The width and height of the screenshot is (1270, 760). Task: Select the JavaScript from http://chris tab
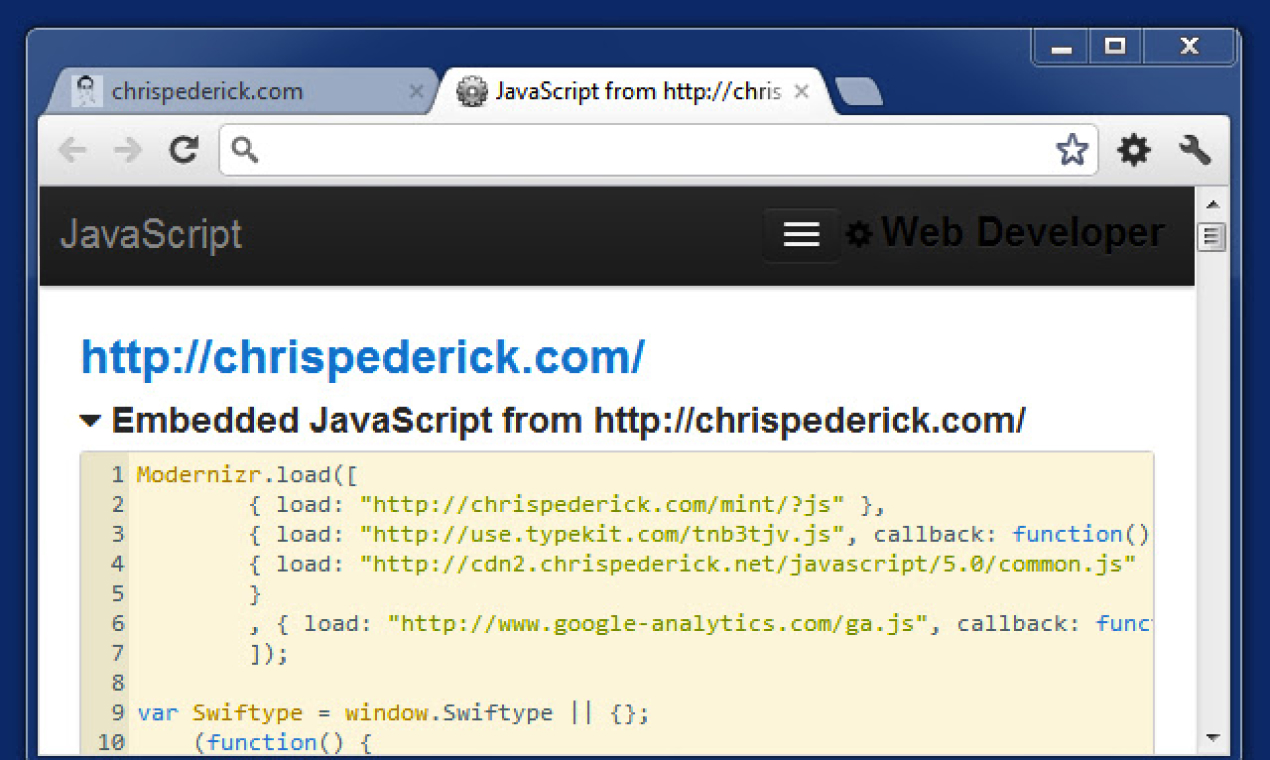[x=634, y=91]
